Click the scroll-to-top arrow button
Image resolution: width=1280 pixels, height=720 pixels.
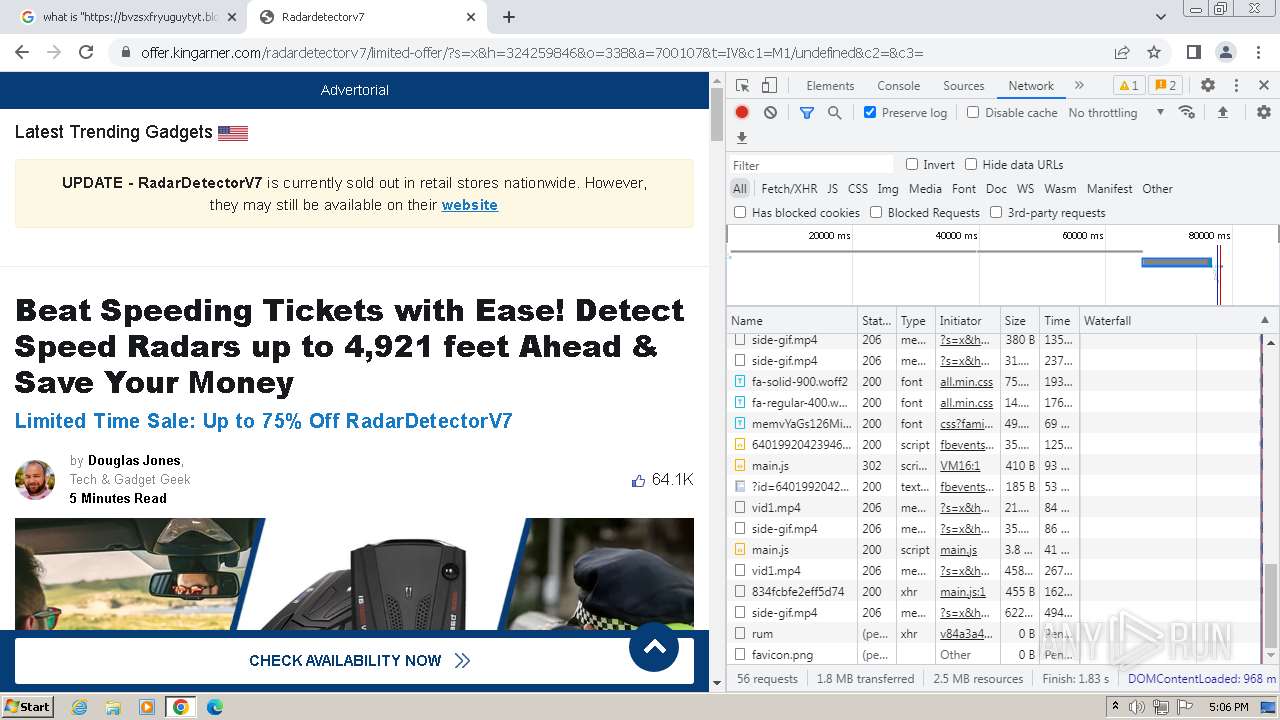(654, 646)
